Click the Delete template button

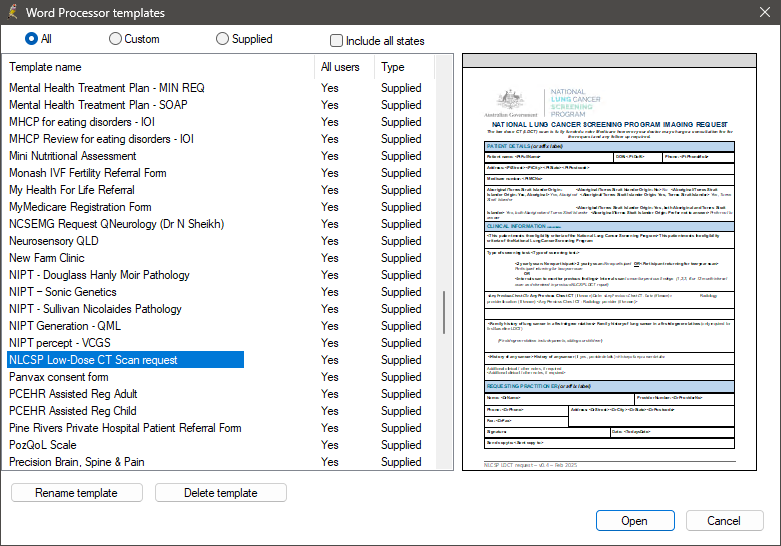(x=221, y=493)
